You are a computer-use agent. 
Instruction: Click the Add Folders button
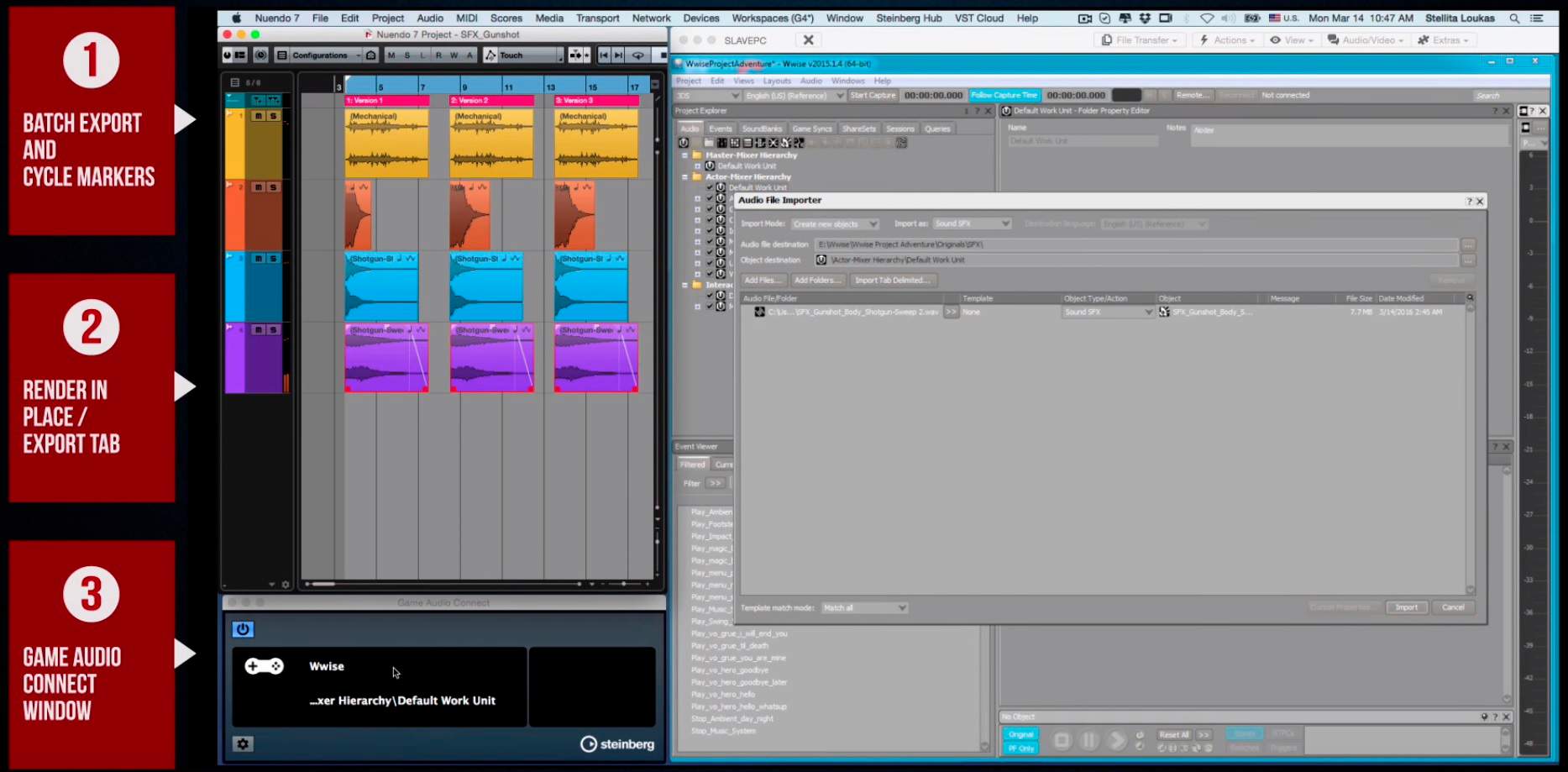[815, 281]
